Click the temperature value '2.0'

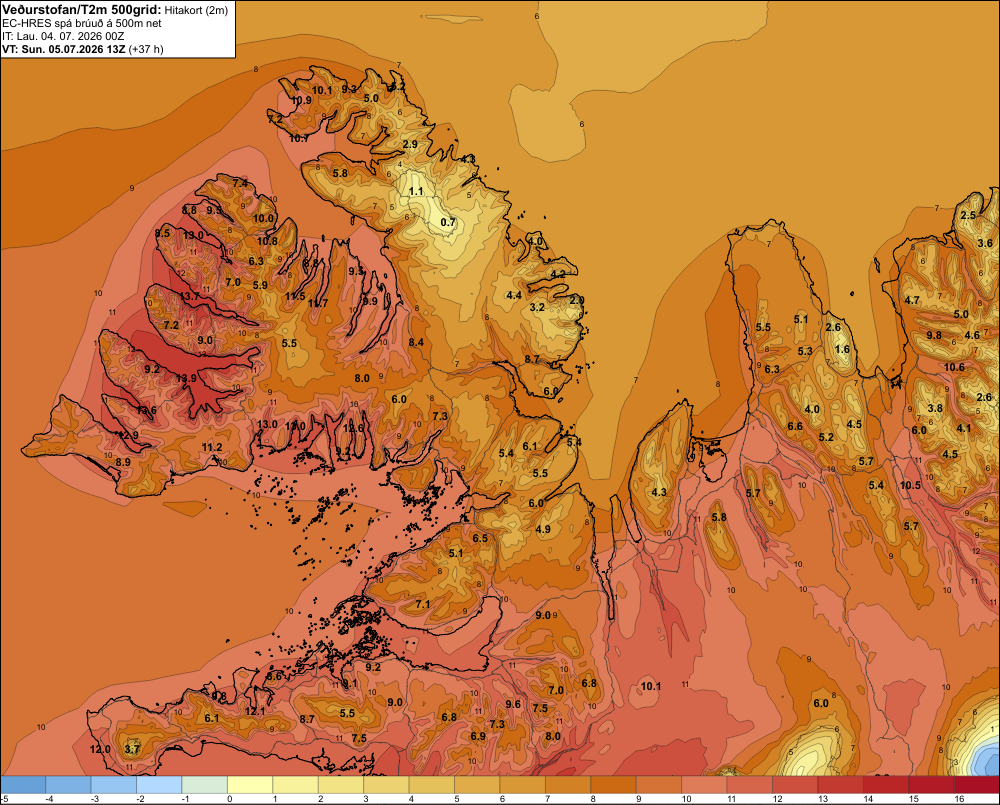click(577, 300)
